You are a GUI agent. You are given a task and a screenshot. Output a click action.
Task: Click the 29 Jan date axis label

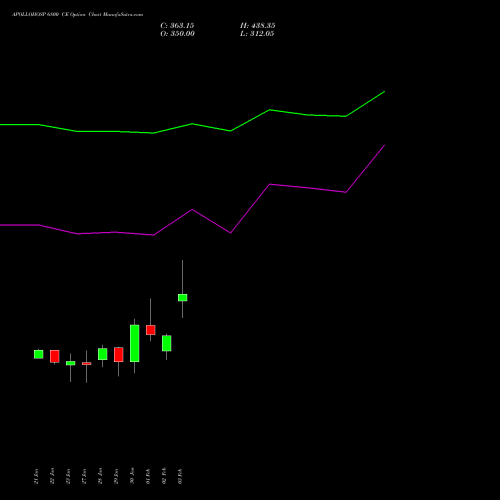pos(116,476)
